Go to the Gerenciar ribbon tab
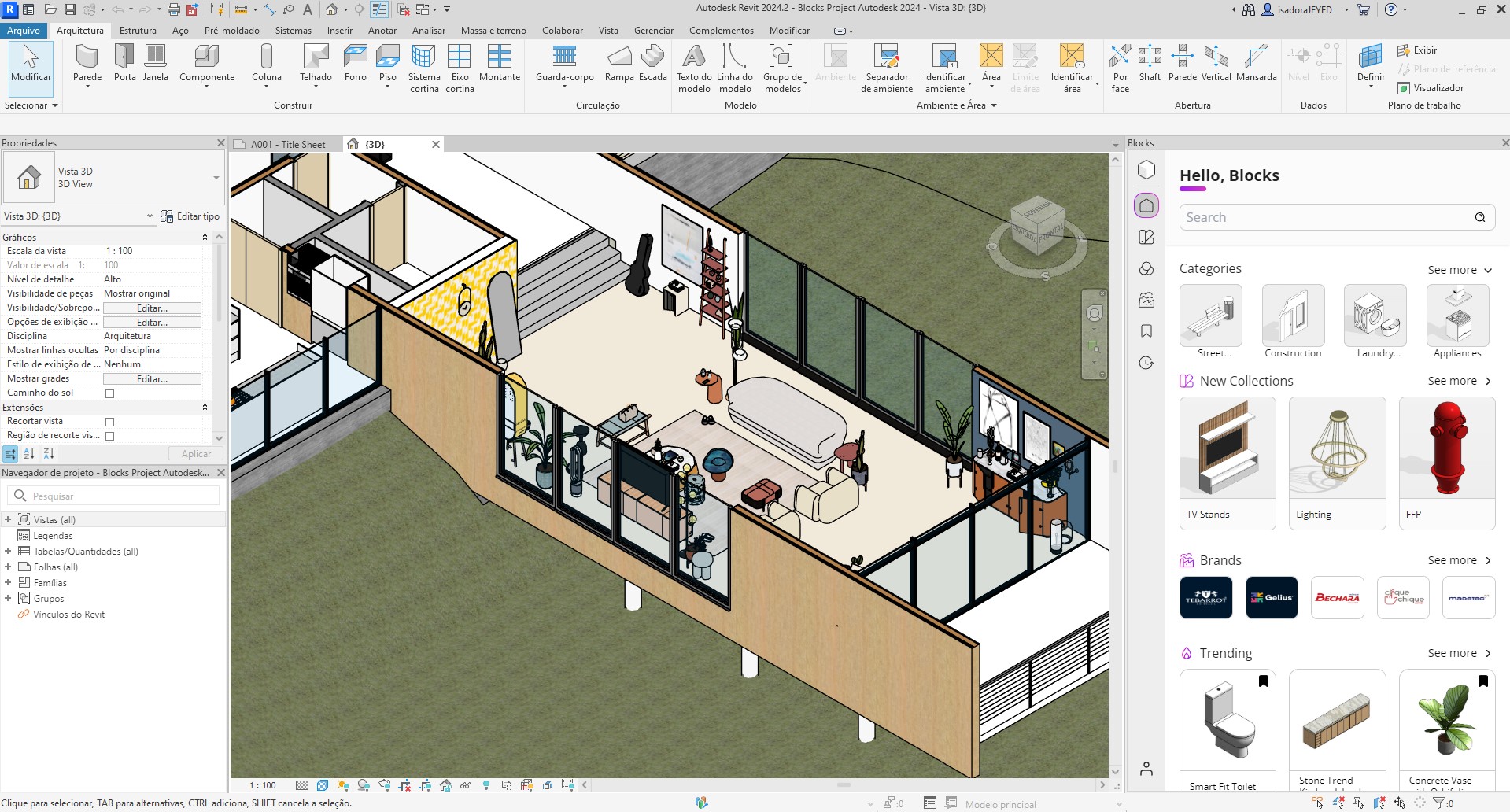This screenshot has height=812, width=1510. (x=654, y=31)
